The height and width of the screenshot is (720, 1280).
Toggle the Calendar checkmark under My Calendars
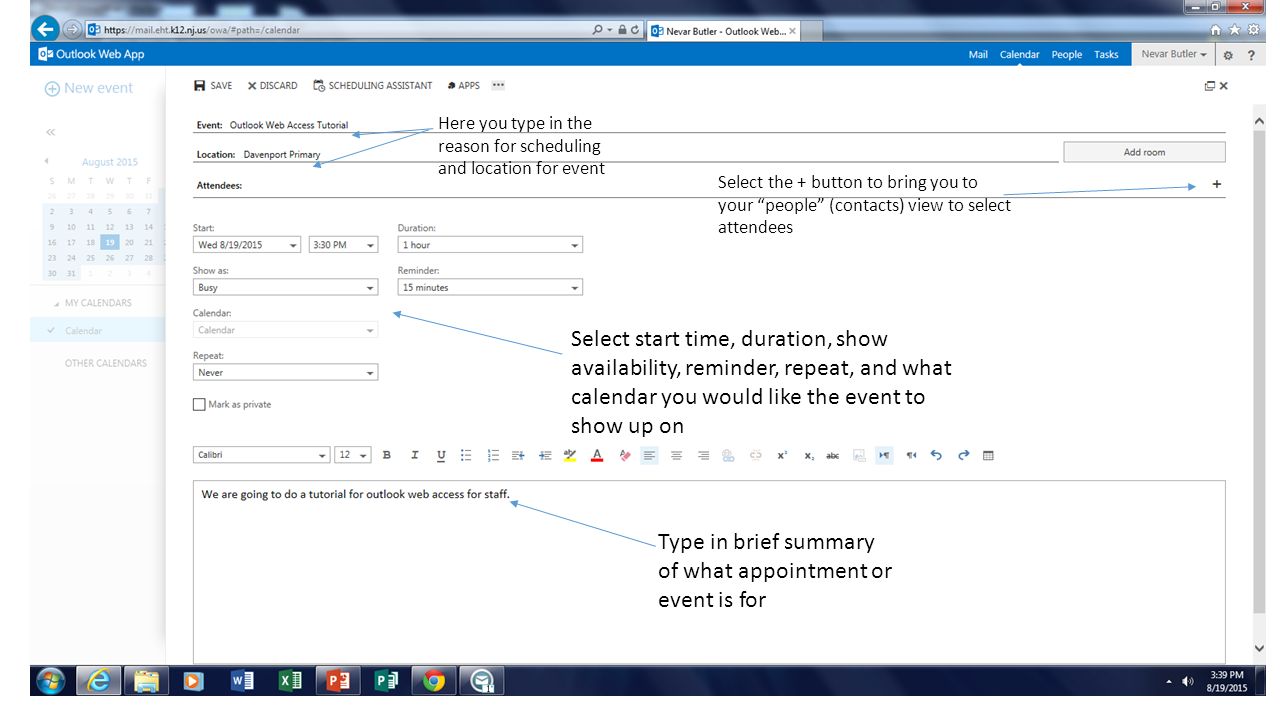(x=51, y=330)
